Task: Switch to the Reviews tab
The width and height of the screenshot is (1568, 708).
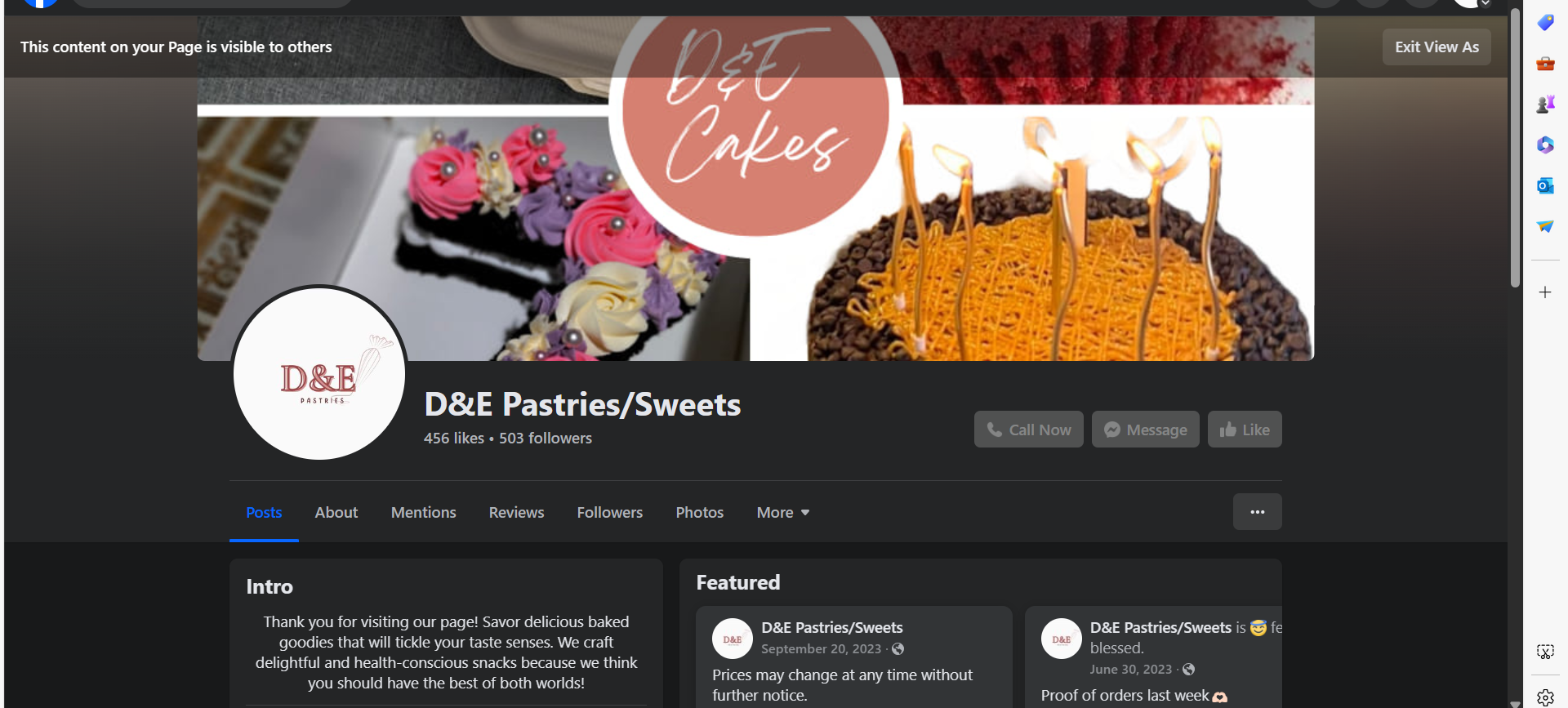Action: pyautogui.click(x=516, y=513)
